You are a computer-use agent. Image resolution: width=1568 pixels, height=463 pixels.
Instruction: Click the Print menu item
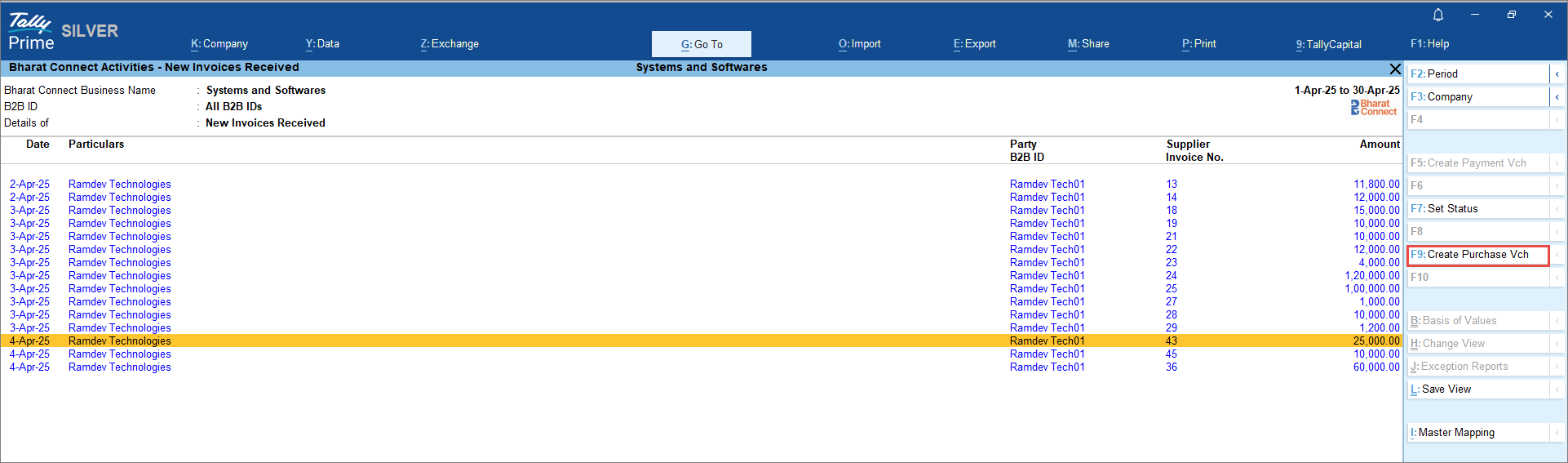click(x=1198, y=44)
